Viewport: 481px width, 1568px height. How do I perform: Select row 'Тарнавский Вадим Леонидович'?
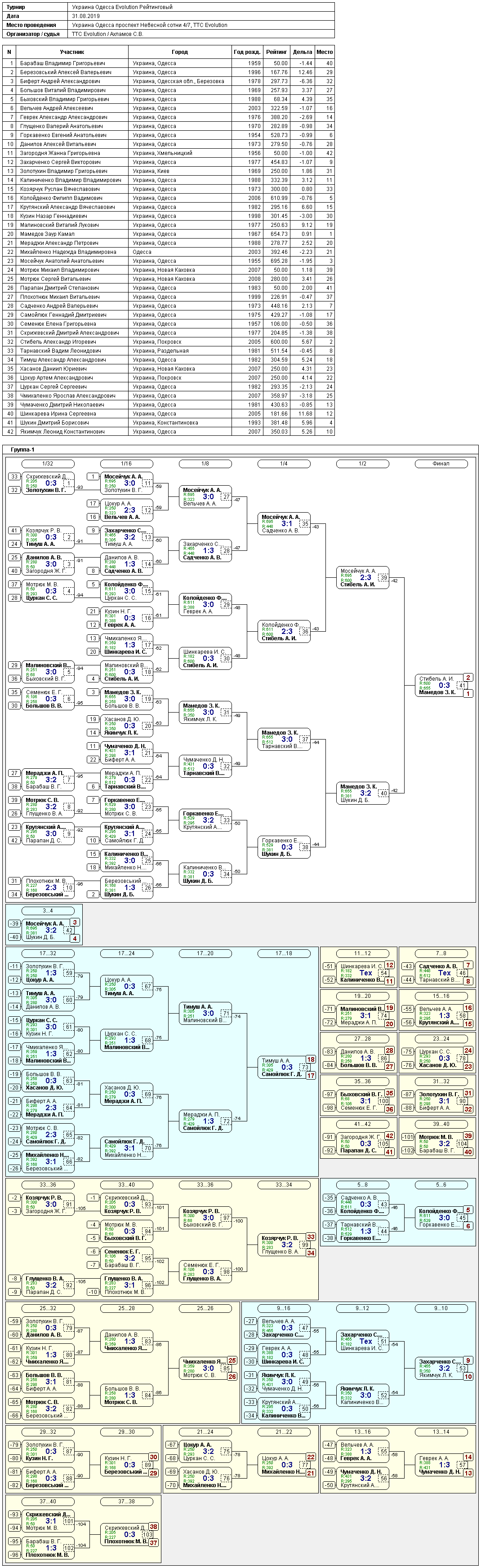[x=169, y=350]
